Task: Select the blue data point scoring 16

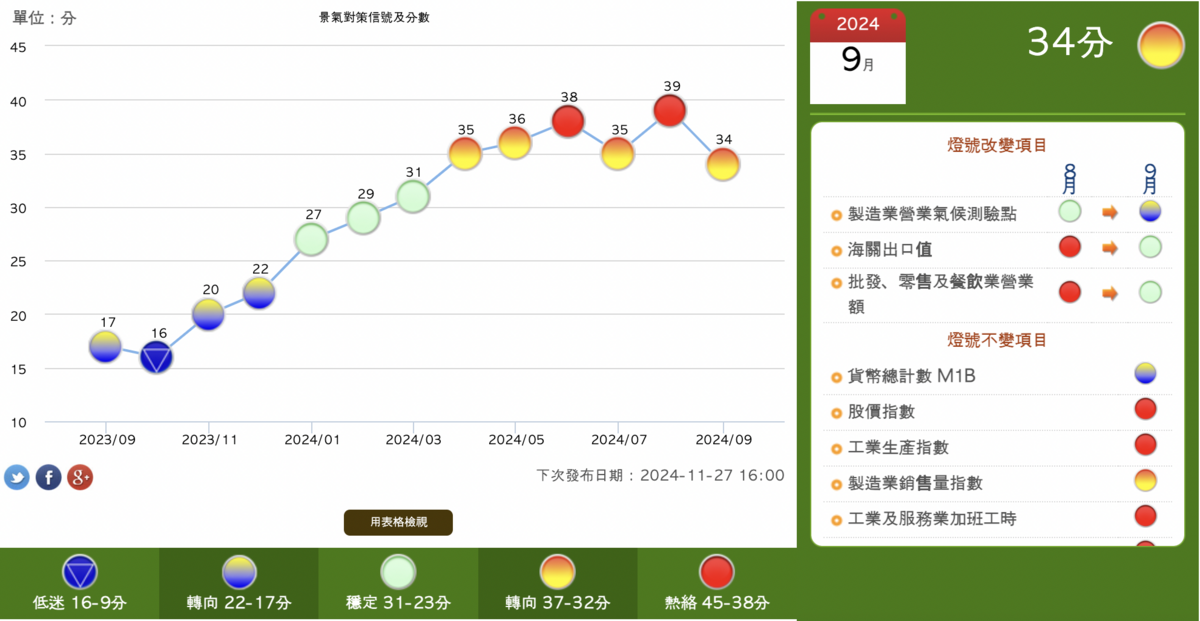Action: (x=157, y=358)
